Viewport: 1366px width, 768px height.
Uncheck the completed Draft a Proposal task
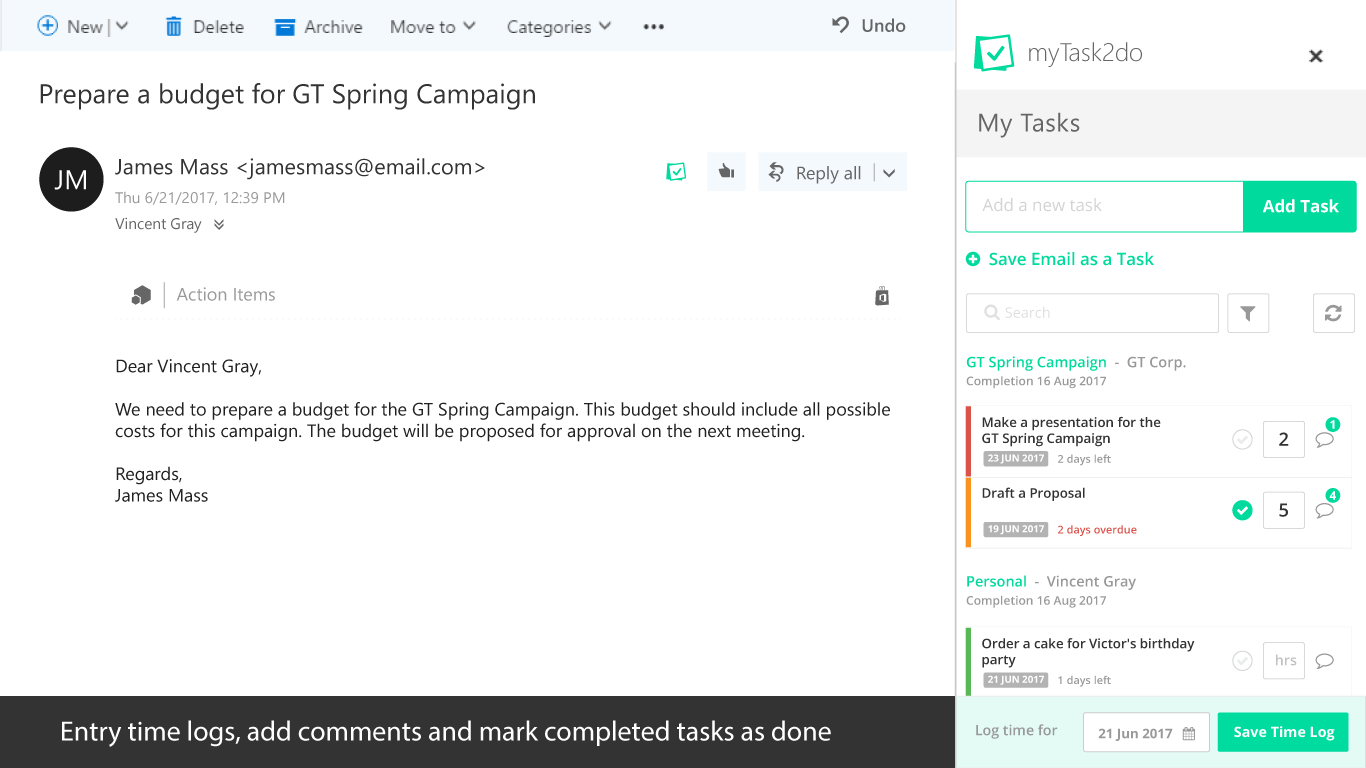point(1242,511)
